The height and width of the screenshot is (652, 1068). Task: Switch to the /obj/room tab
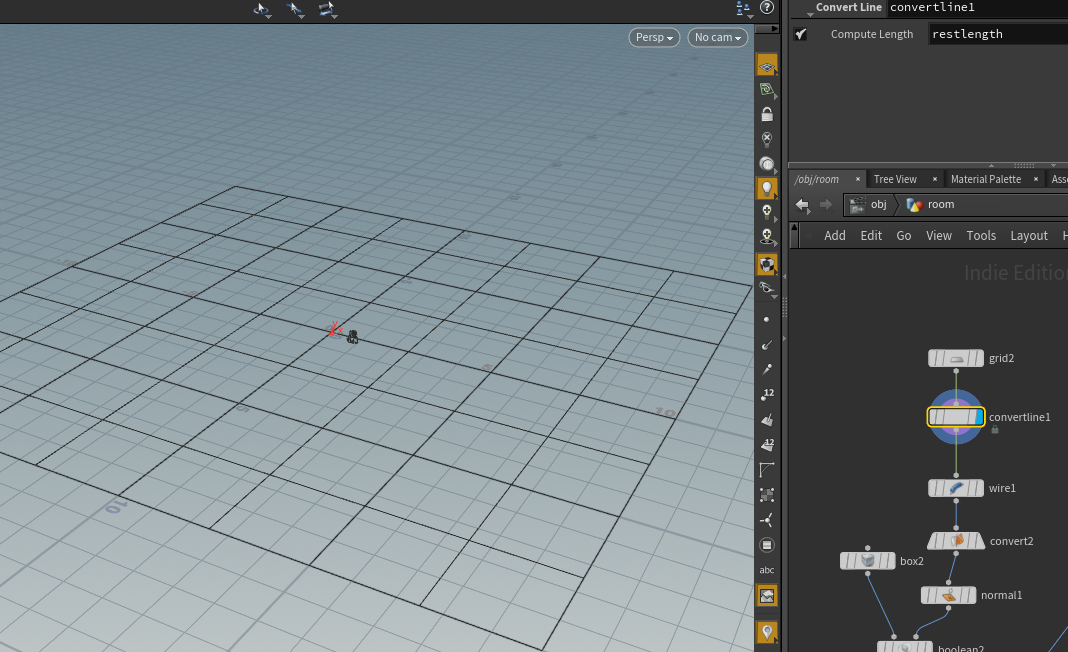tap(817, 179)
